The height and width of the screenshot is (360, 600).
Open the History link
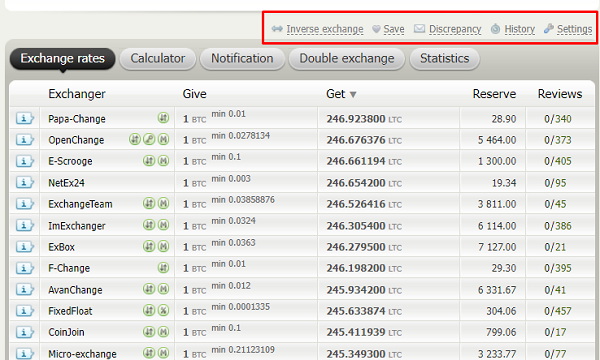pos(519,29)
